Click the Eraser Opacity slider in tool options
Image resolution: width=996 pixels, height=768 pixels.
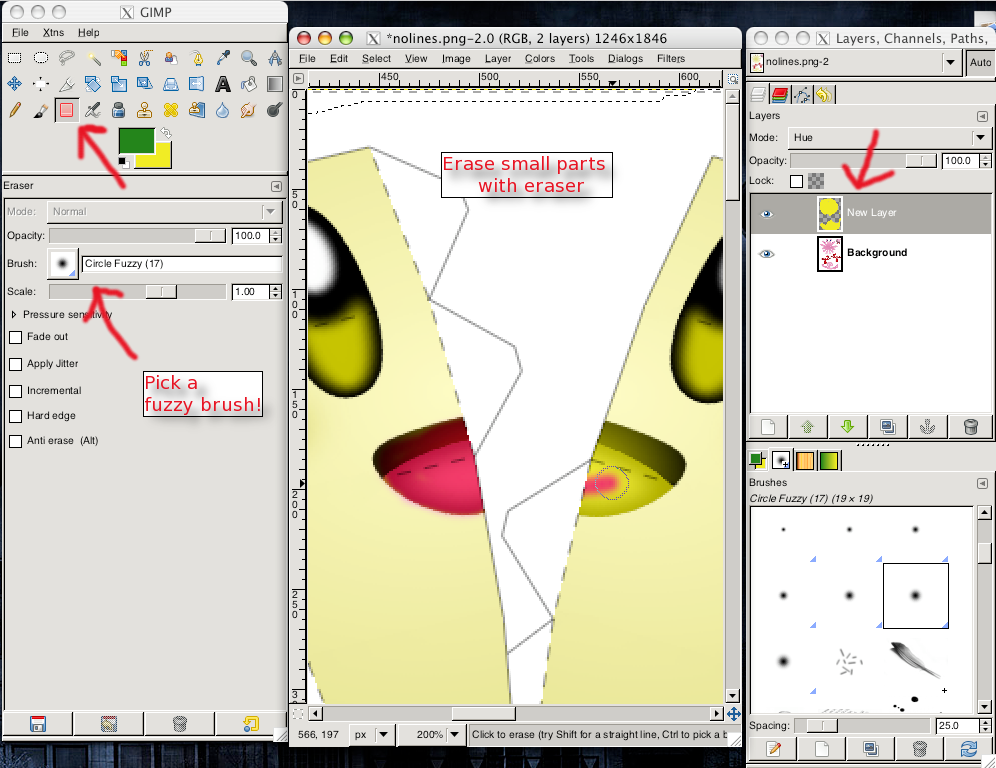pos(137,236)
